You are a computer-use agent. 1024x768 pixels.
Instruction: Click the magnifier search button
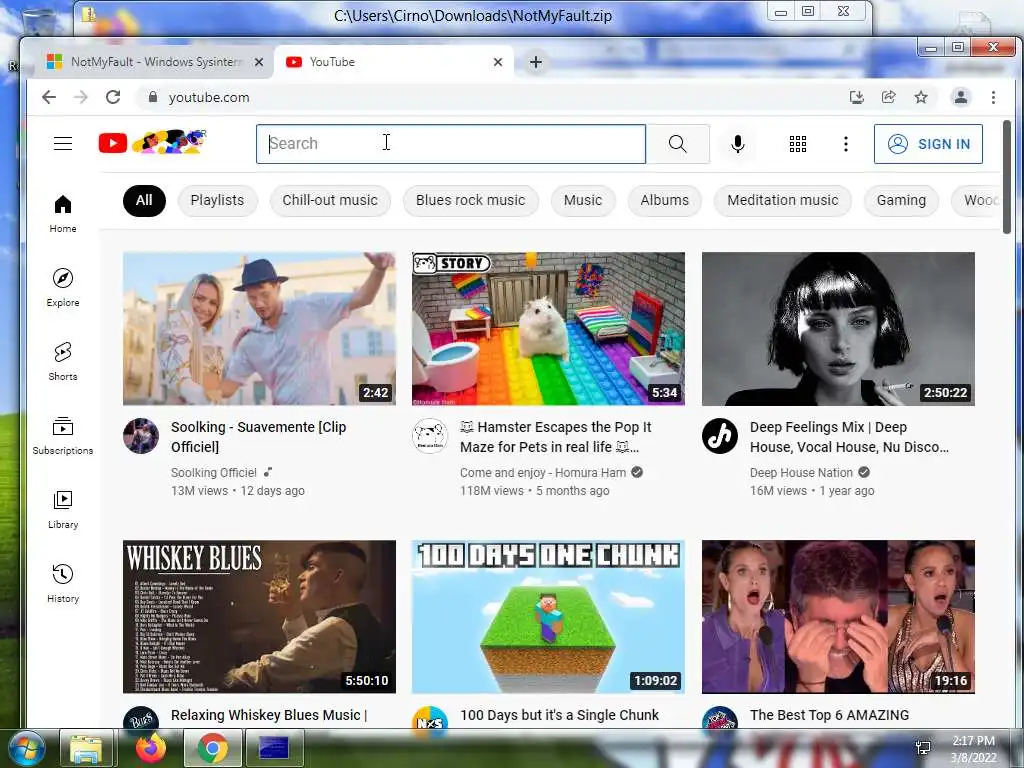[678, 144]
